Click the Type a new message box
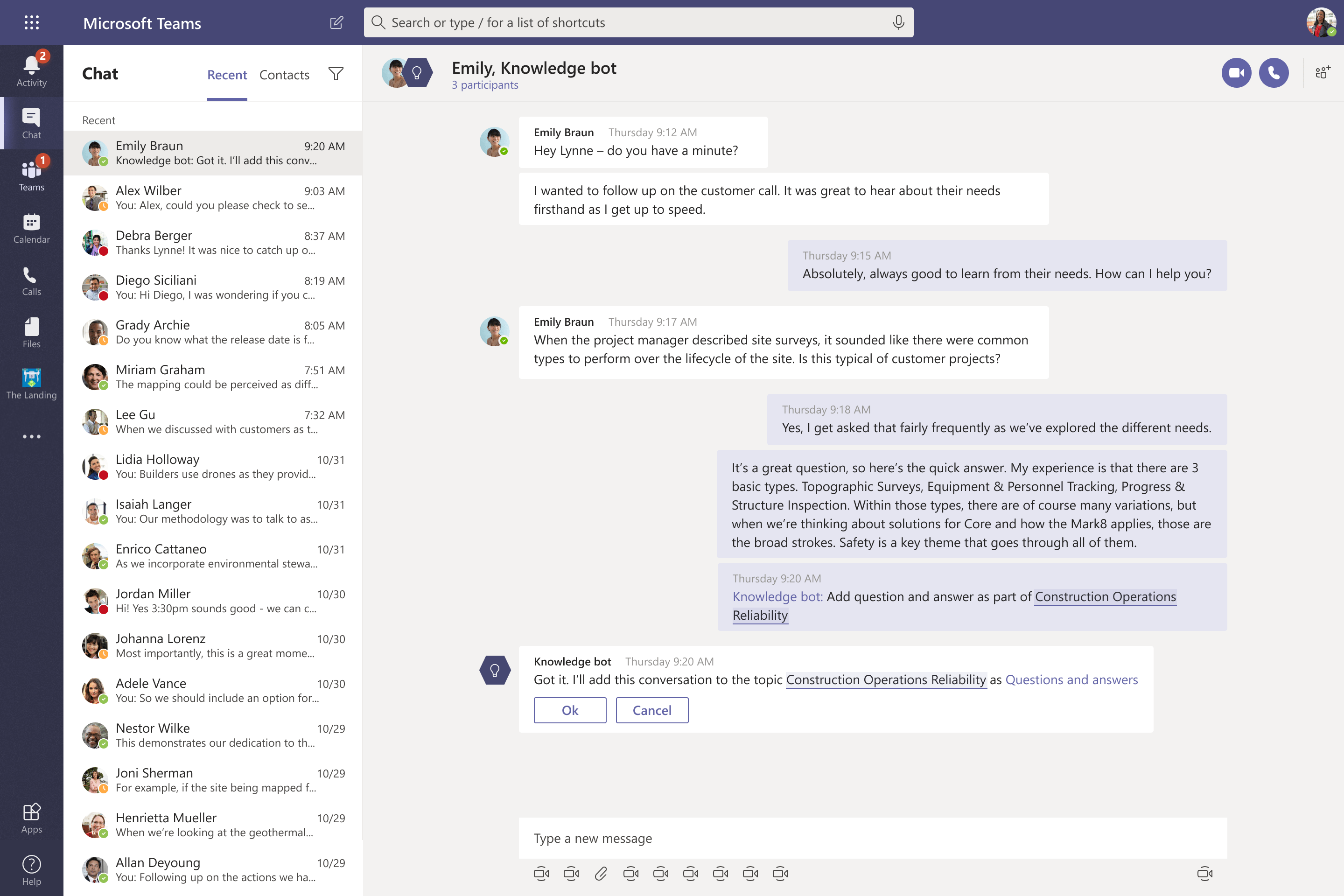Image resolution: width=1344 pixels, height=896 pixels. click(x=873, y=838)
